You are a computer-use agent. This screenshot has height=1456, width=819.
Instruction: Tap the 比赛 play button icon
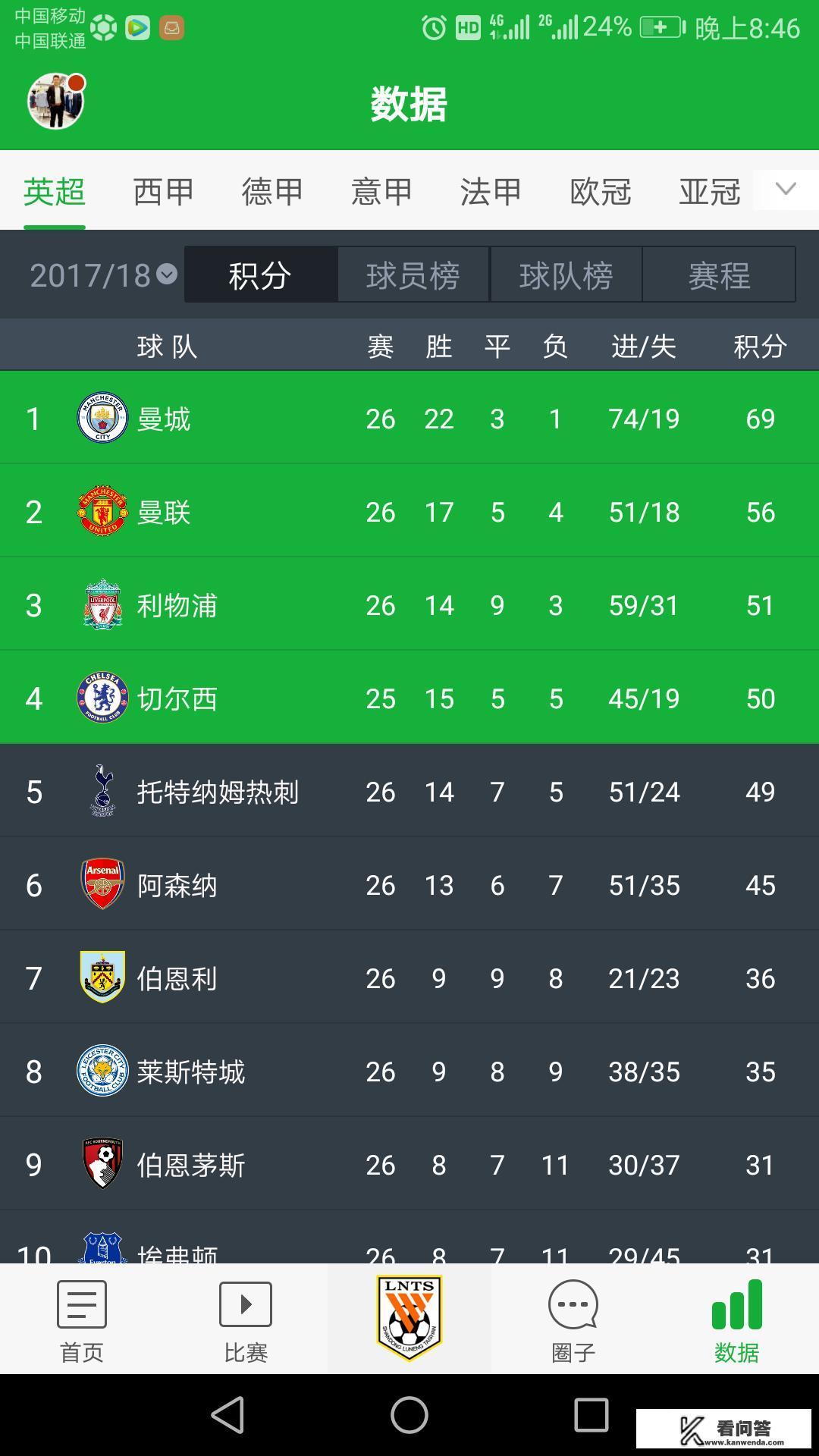point(244,1304)
